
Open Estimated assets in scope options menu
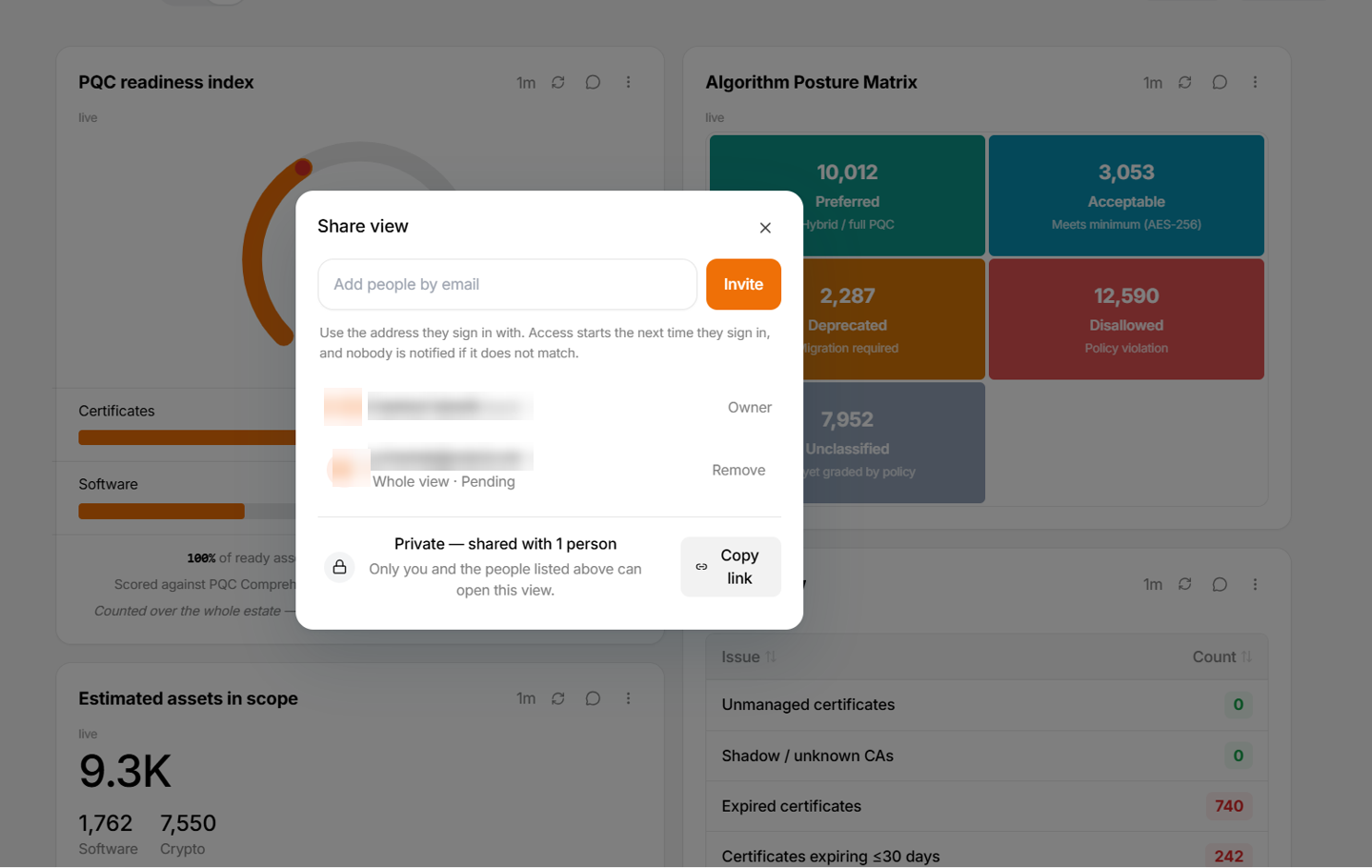[628, 698]
